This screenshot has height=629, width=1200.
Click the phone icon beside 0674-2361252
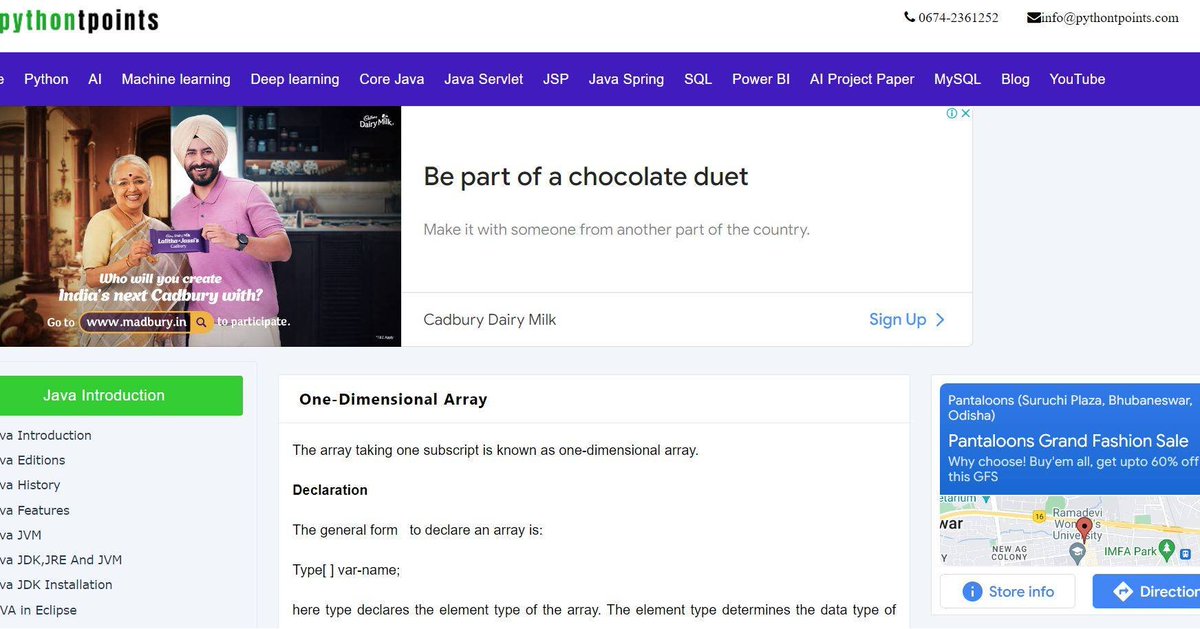[909, 17]
